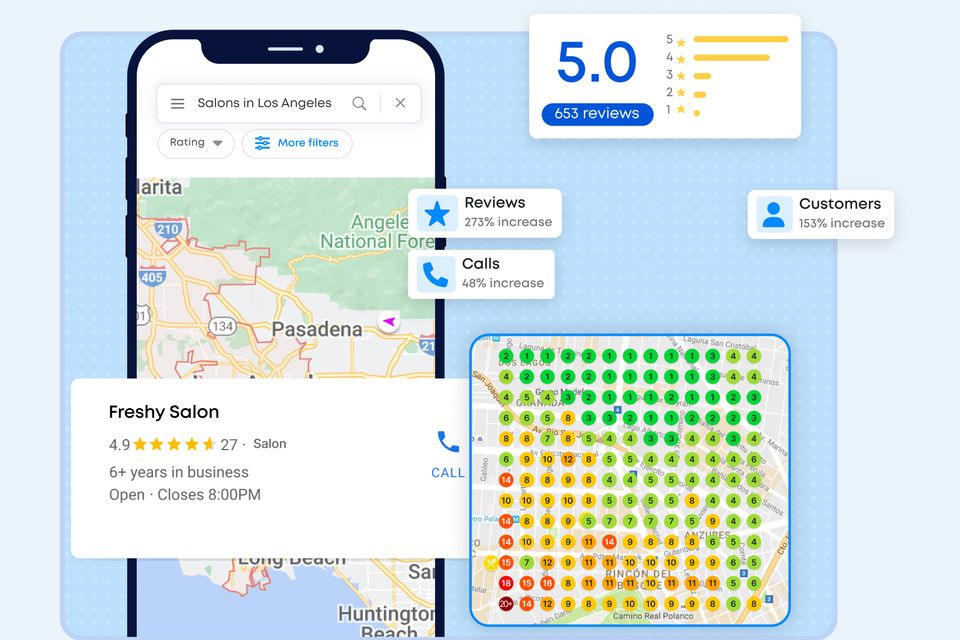This screenshot has width=960, height=640.
Task: Open the Rating filter dropdown
Action: tap(196, 143)
